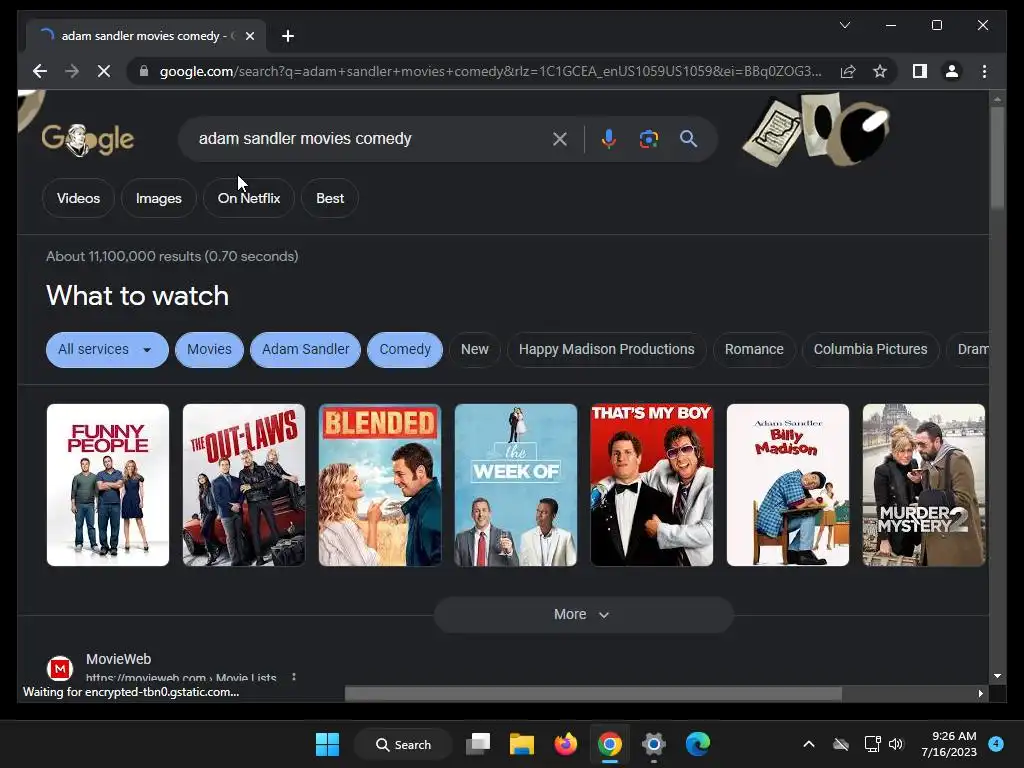Open the Windows Start menu

click(327, 744)
